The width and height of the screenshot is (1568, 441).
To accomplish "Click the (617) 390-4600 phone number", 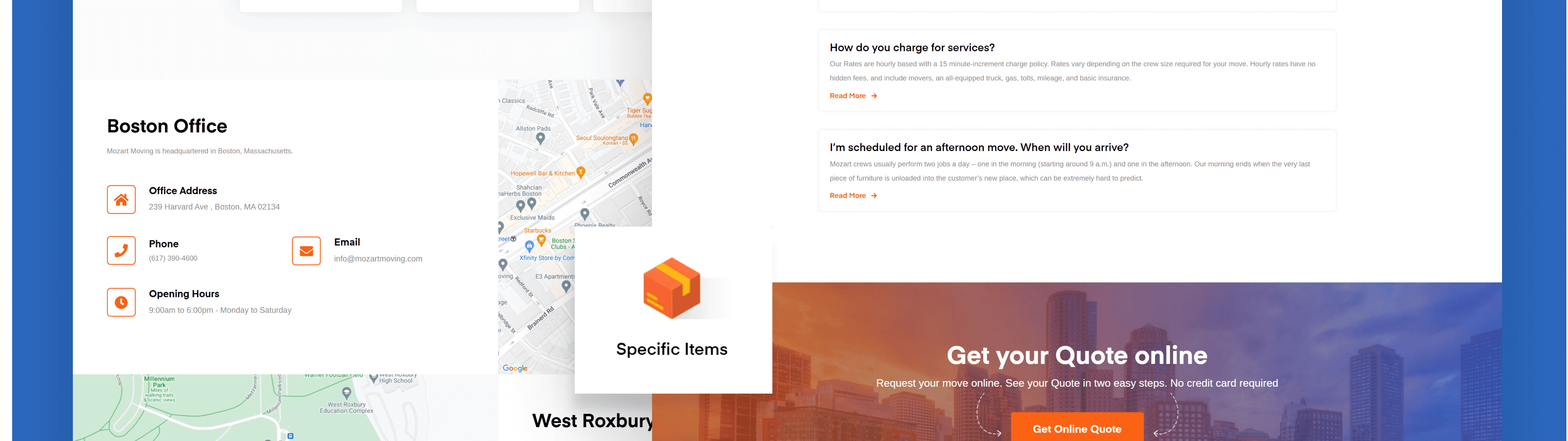I will 173,258.
